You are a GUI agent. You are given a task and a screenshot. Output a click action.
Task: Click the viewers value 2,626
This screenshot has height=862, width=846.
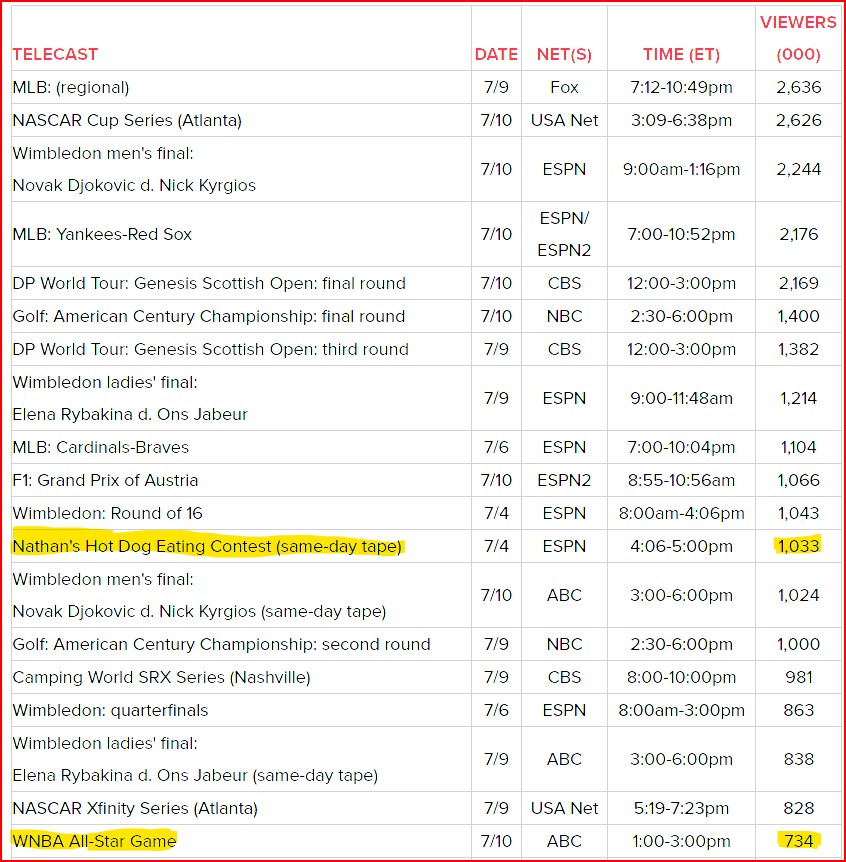[x=798, y=120]
